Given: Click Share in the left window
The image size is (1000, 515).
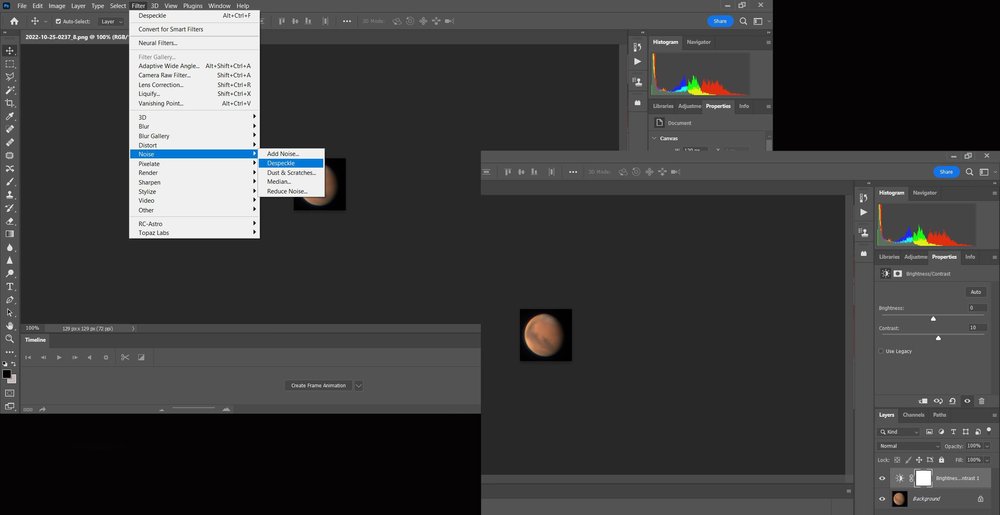Looking at the screenshot, I should [x=720, y=21].
